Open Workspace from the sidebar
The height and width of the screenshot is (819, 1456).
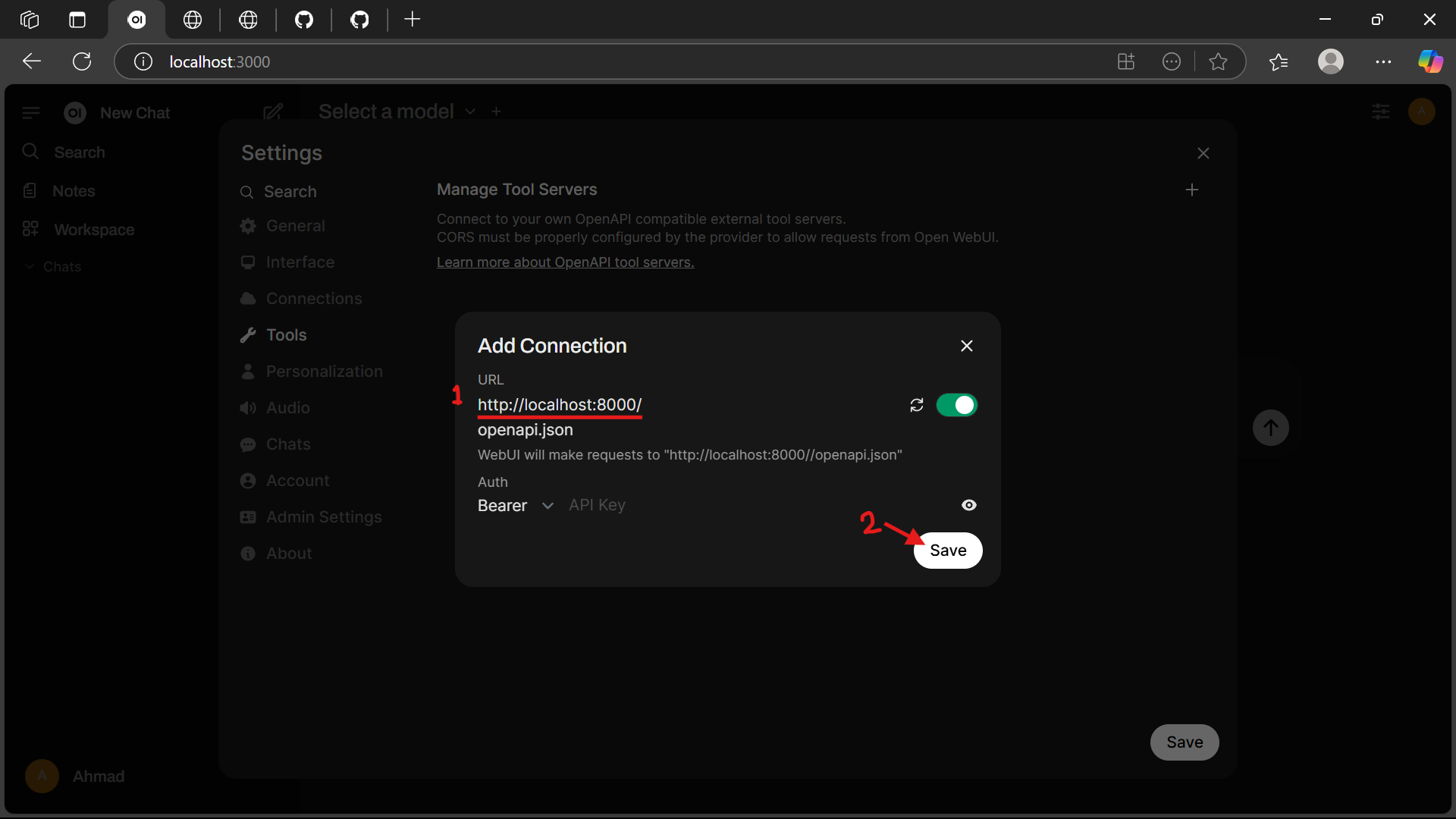pyautogui.click(x=93, y=230)
